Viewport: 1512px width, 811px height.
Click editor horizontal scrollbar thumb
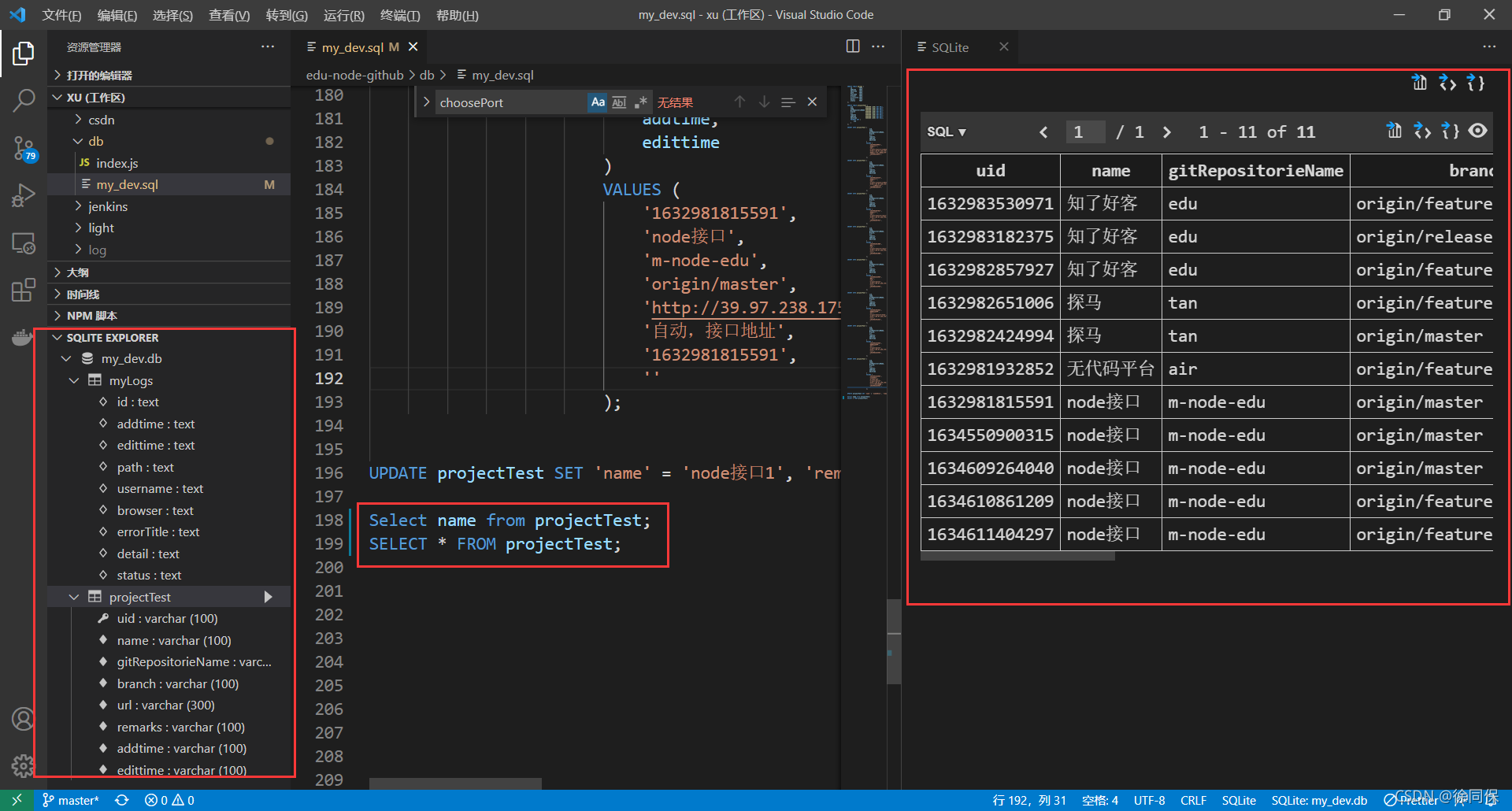tap(455, 783)
